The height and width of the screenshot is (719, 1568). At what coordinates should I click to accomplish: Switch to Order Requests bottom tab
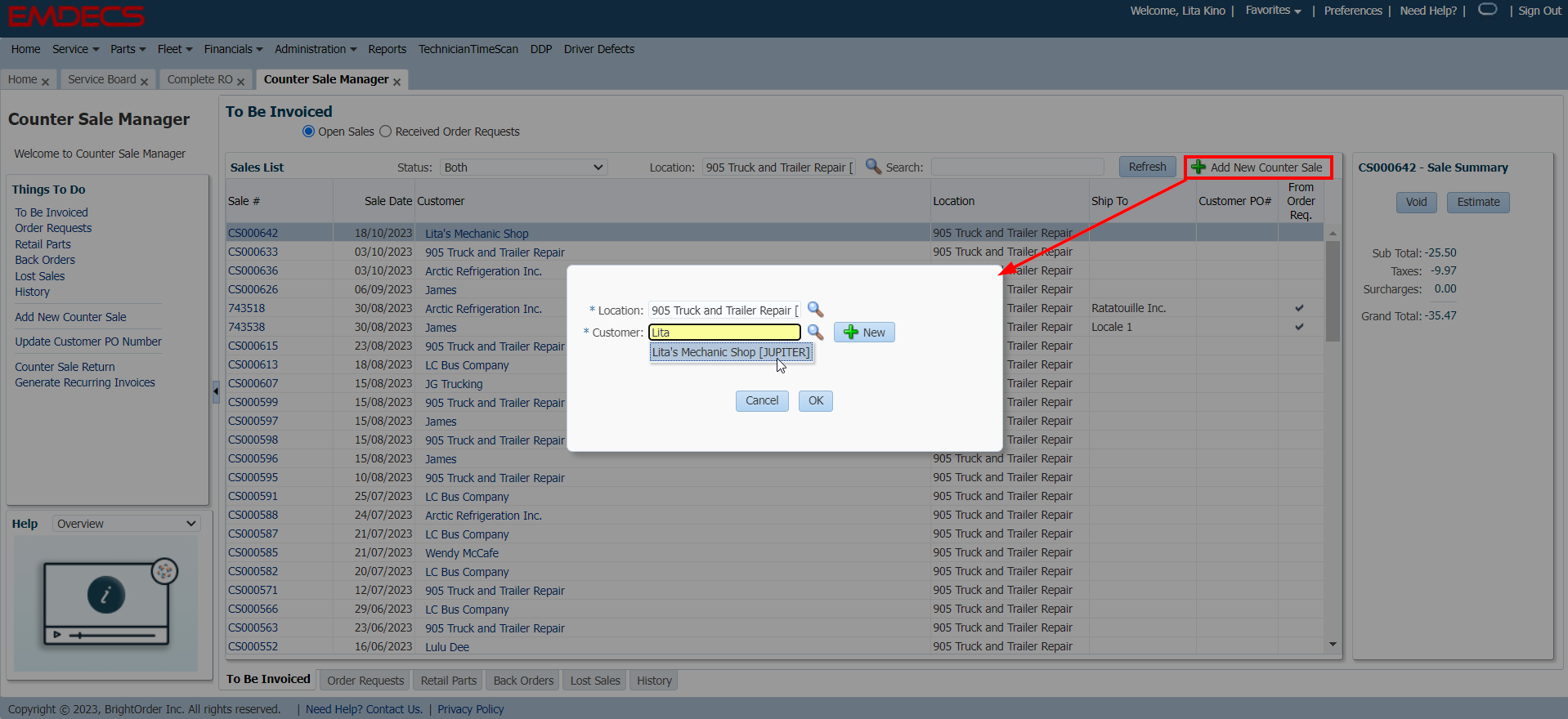coord(365,681)
